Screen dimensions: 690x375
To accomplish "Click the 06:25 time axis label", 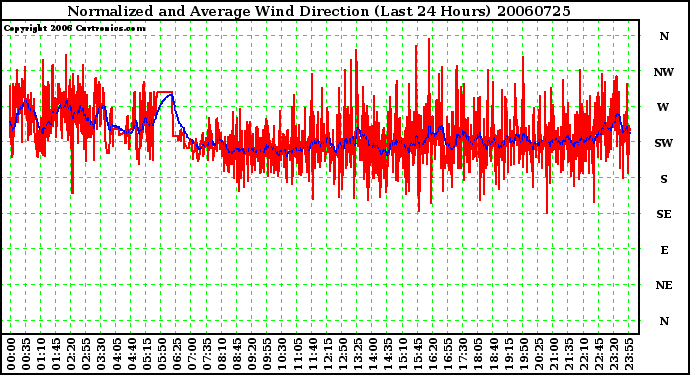I will tap(176, 354).
